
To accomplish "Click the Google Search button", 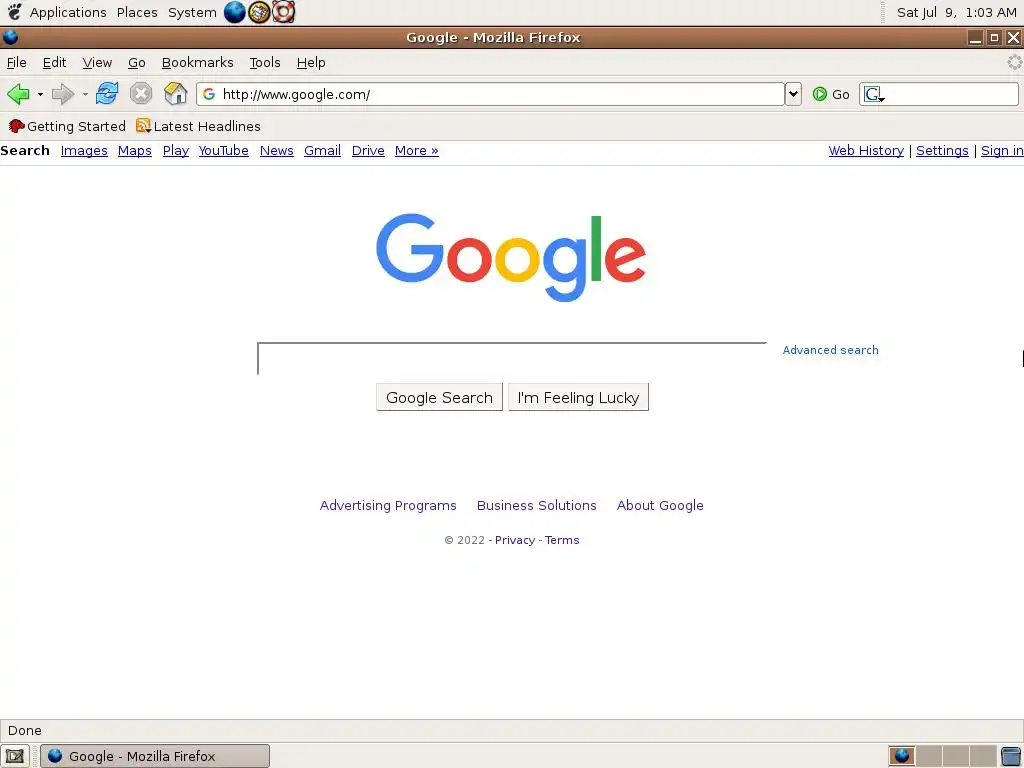I will click(x=439, y=397).
